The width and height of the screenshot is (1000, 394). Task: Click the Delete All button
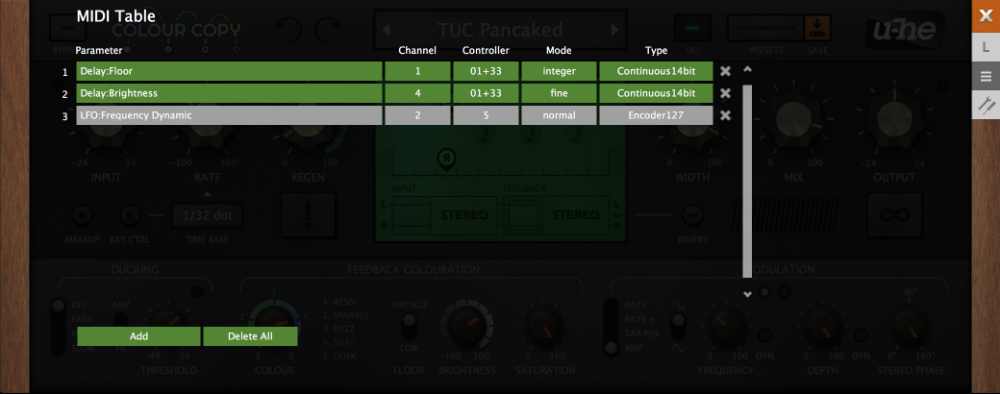click(x=250, y=336)
